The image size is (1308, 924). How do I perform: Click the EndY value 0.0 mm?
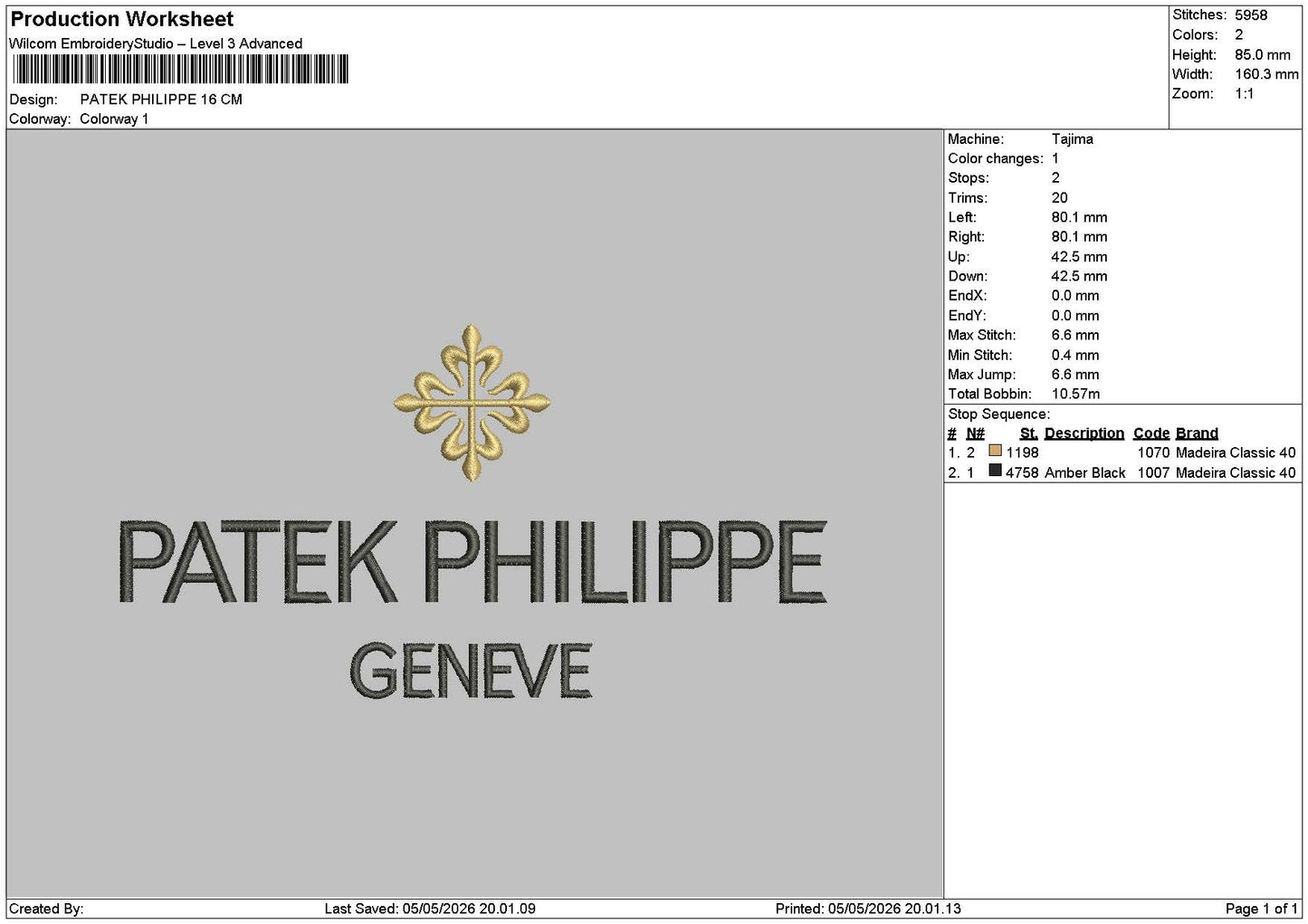click(x=1075, y=316)
